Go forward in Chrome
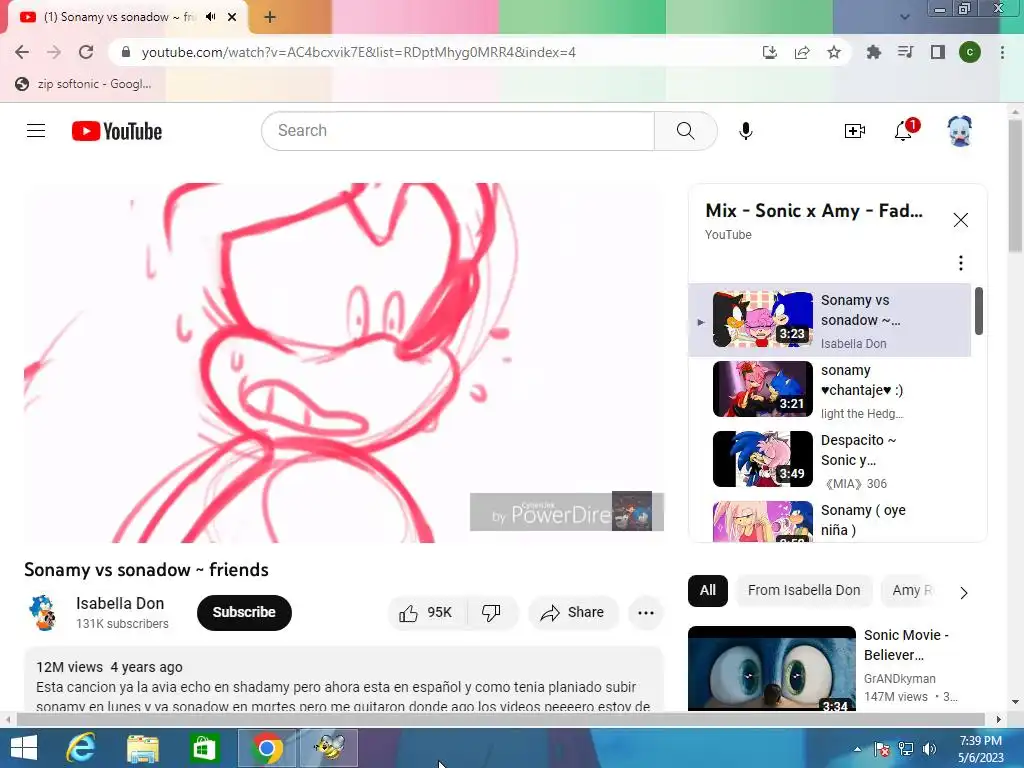Screen dimensions: 1024x768 point(54,52)
